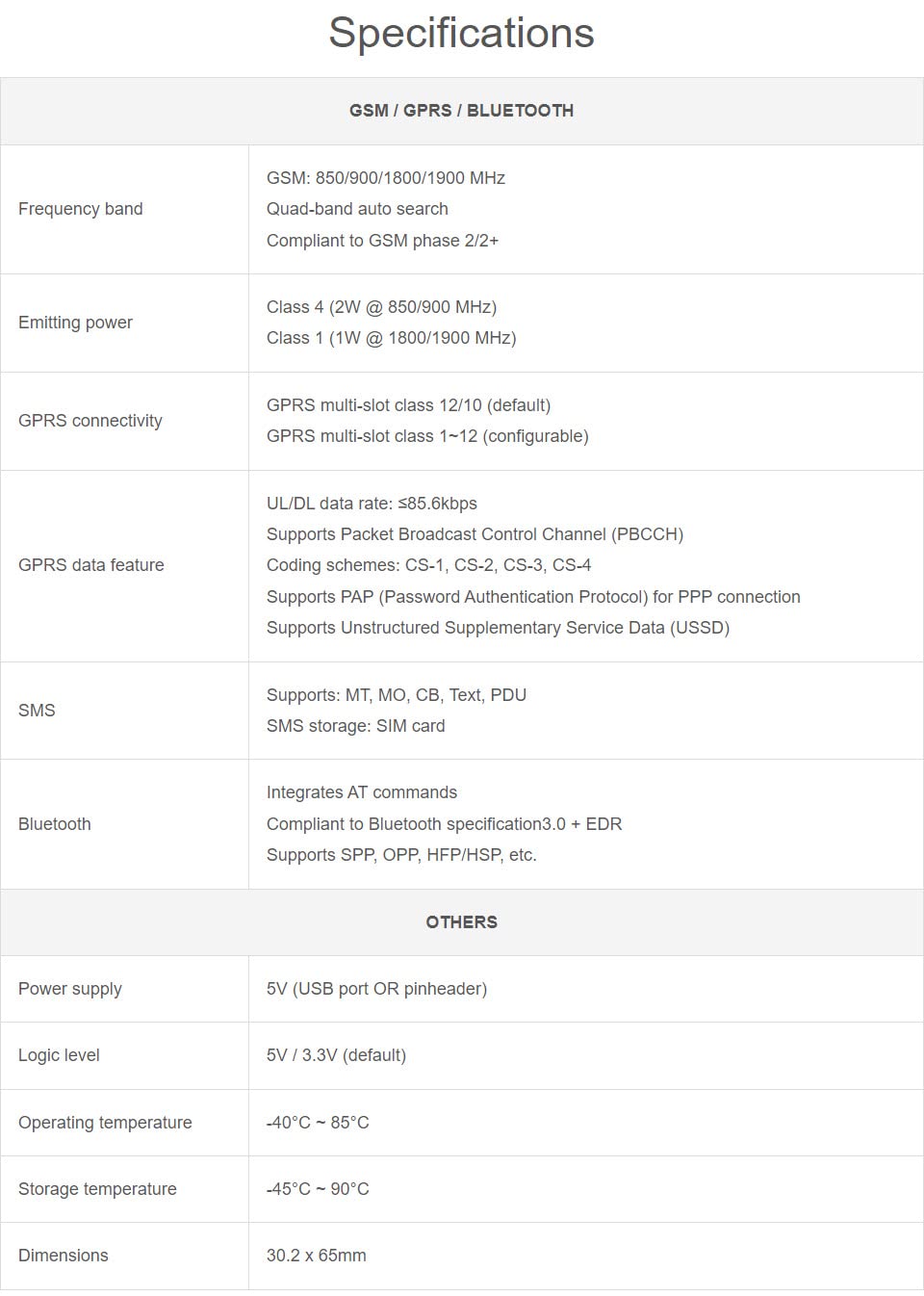Click the SMS row label
This screenshot has width=924, height=1296.
pos(37,711)
